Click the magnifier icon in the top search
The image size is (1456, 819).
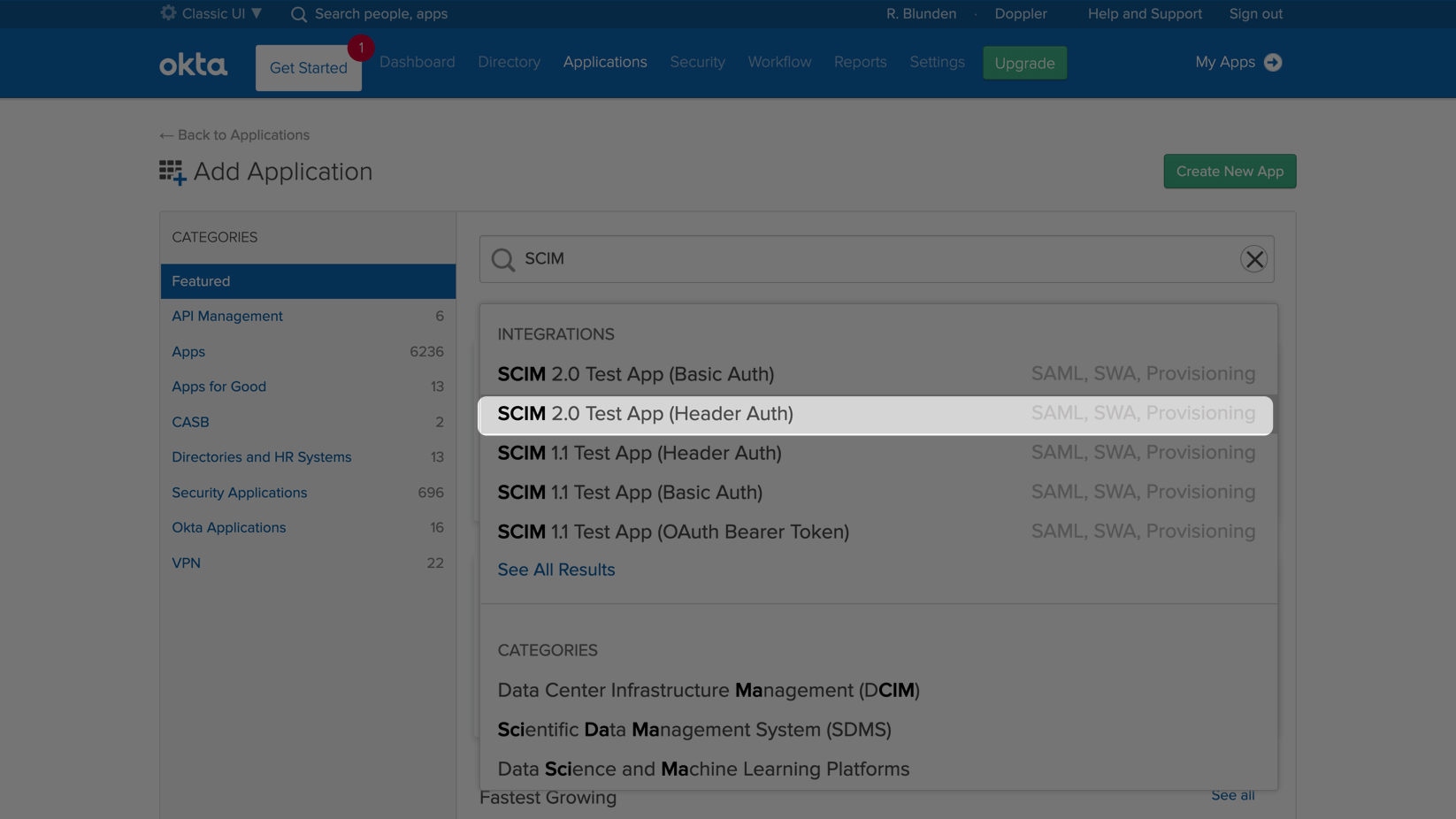point(299,14)
